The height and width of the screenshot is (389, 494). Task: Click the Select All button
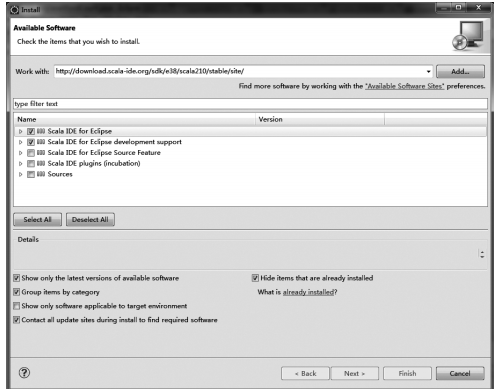pyautogui.click(x=37, y=220)
